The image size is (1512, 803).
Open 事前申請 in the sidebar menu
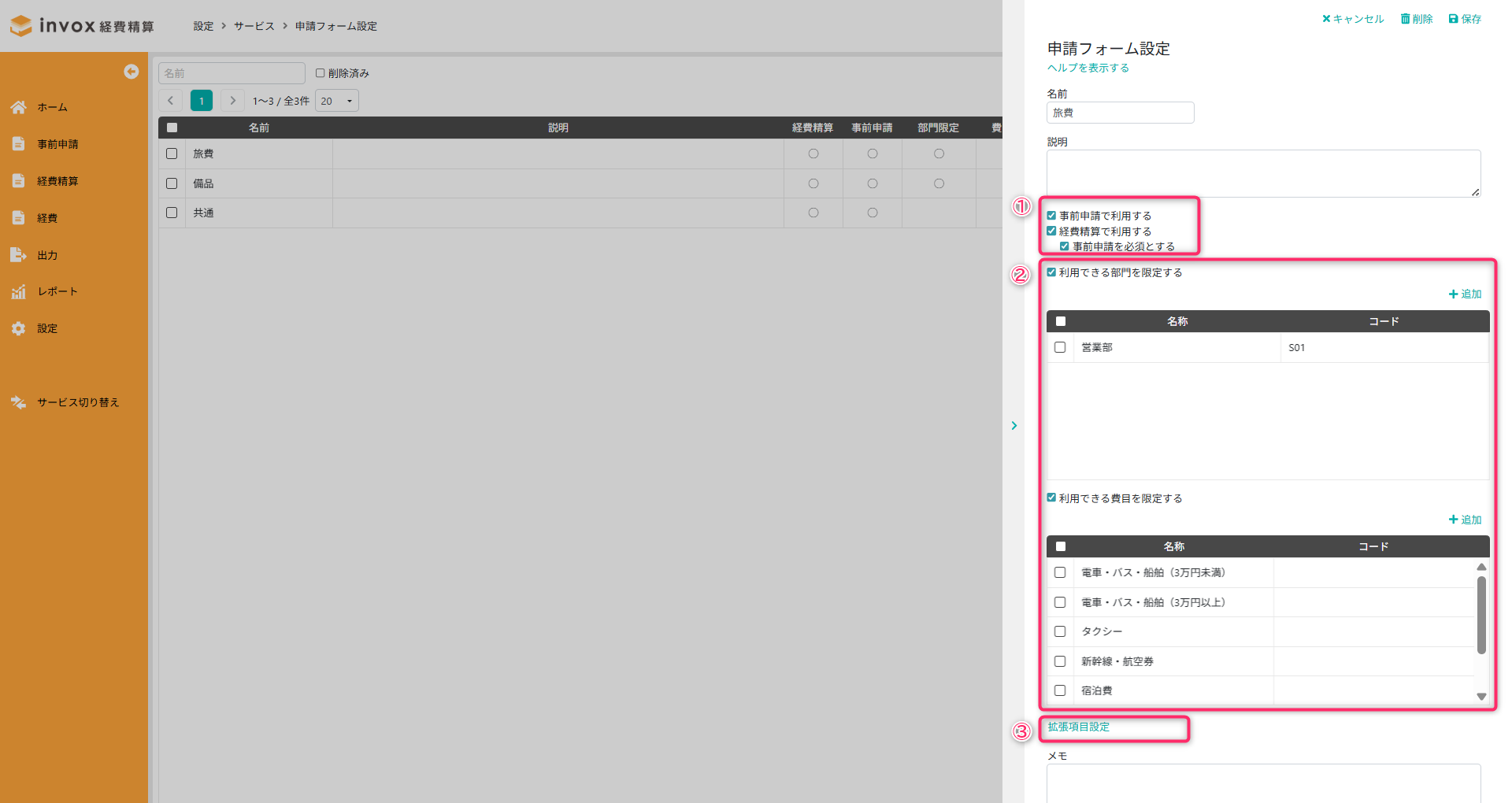coord(57,144)
